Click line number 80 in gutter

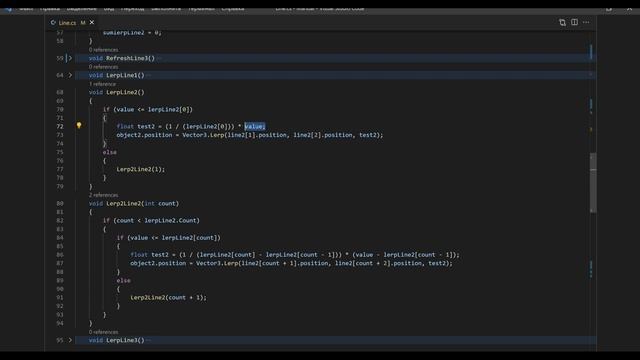point(60,203)
